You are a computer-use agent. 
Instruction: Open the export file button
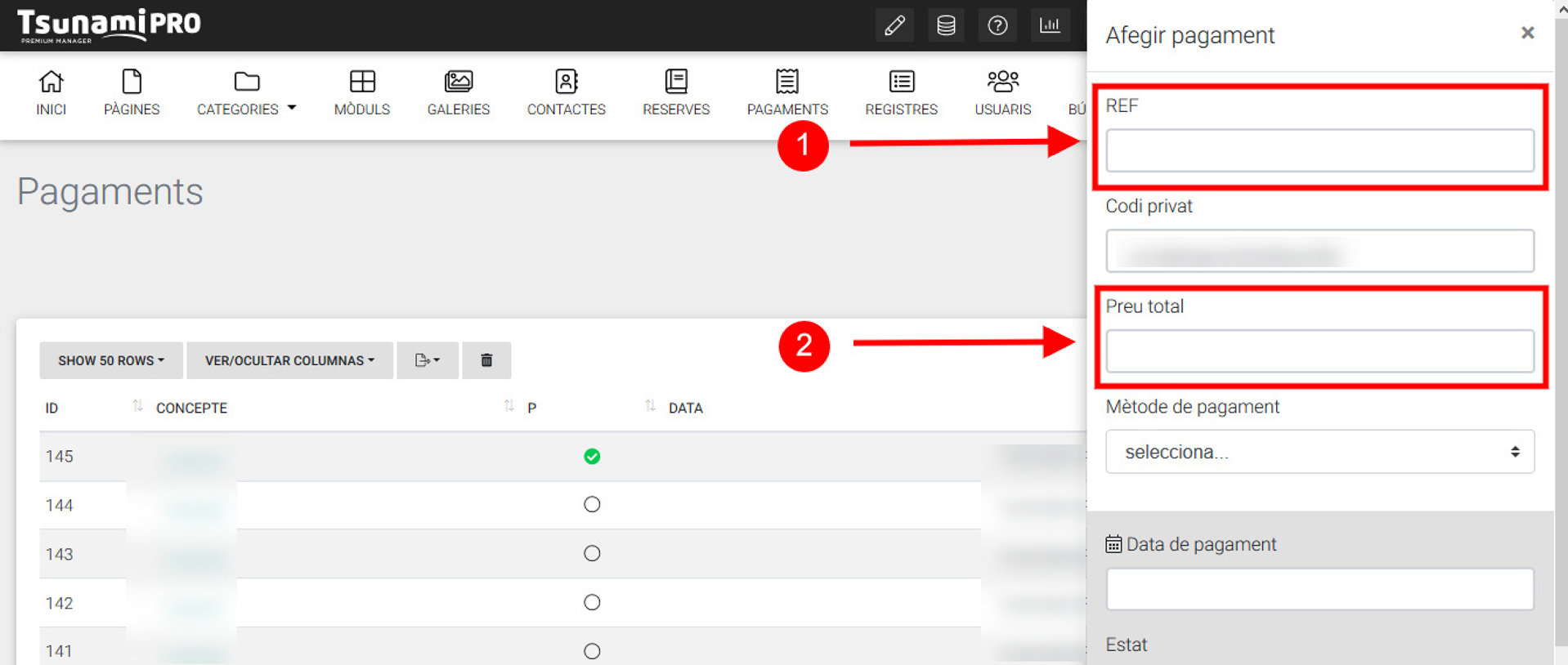pos(428,360)
